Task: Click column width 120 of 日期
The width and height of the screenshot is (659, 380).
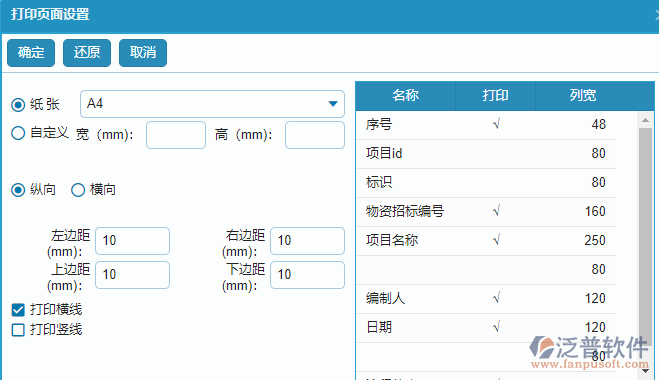Action: click(x=595, y=327)
